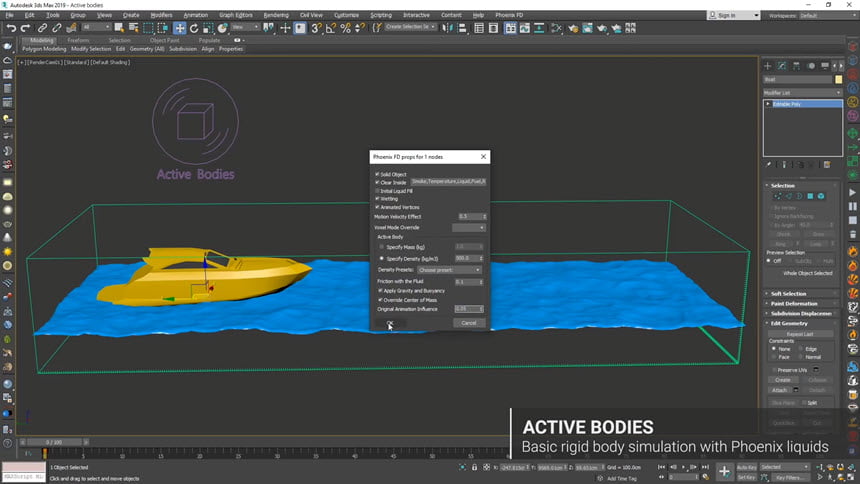Click Cancel in Phoenix FD props dialog
The width and height of the screenshot is (860, 484).
point(468,323)
